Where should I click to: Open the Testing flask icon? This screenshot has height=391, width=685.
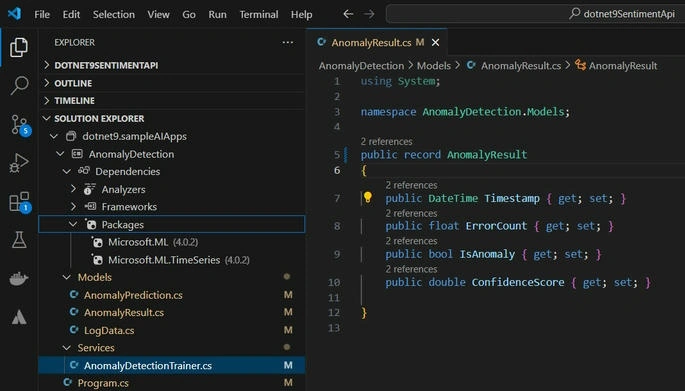pyautogui.click(x=19, y=239)
